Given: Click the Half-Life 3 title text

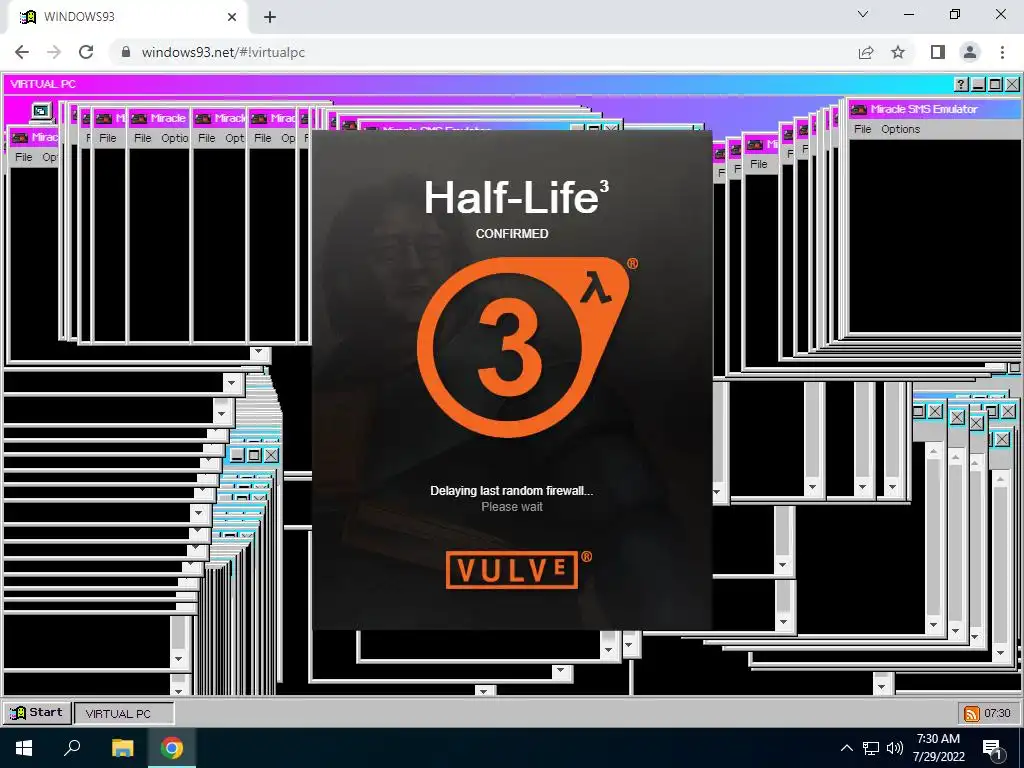Looking at the screenshot, I should tap(516, 197).
